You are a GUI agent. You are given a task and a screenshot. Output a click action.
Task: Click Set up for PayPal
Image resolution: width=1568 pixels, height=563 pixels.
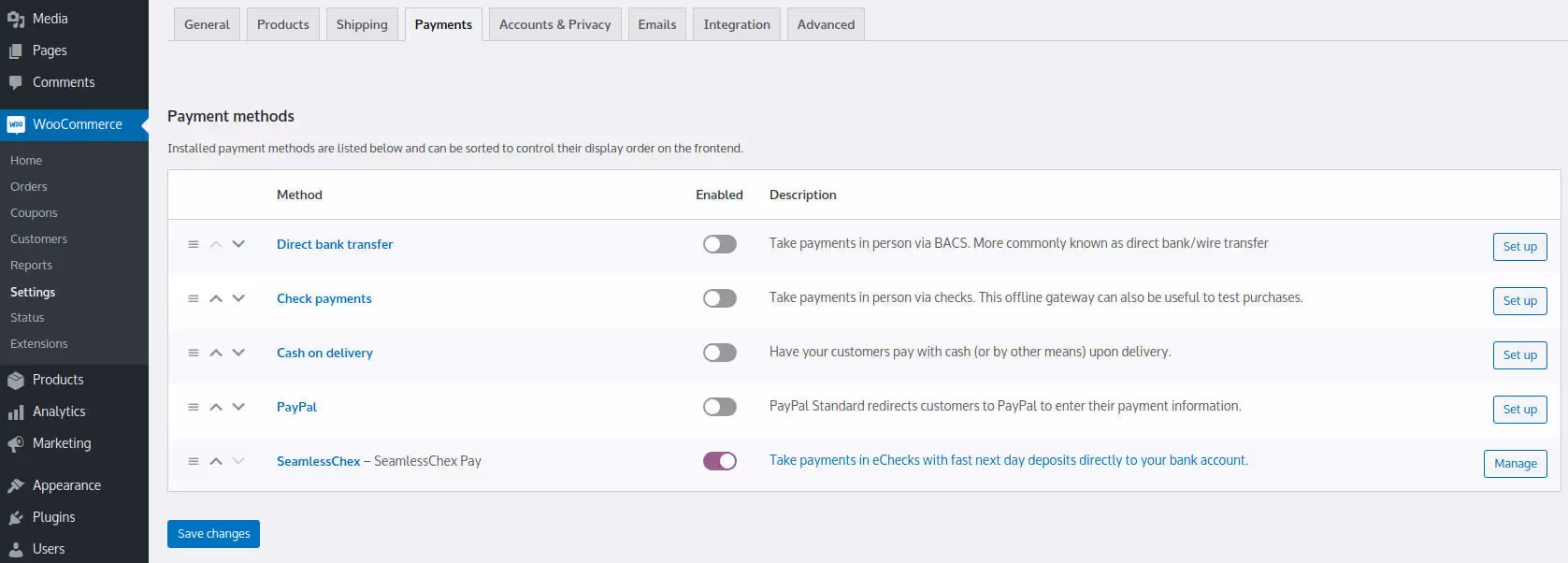[1519, 410]
